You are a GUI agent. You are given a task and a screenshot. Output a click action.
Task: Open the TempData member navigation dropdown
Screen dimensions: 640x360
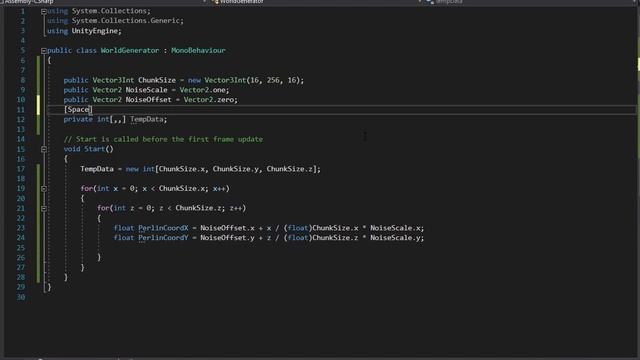[x=531, y=2]
